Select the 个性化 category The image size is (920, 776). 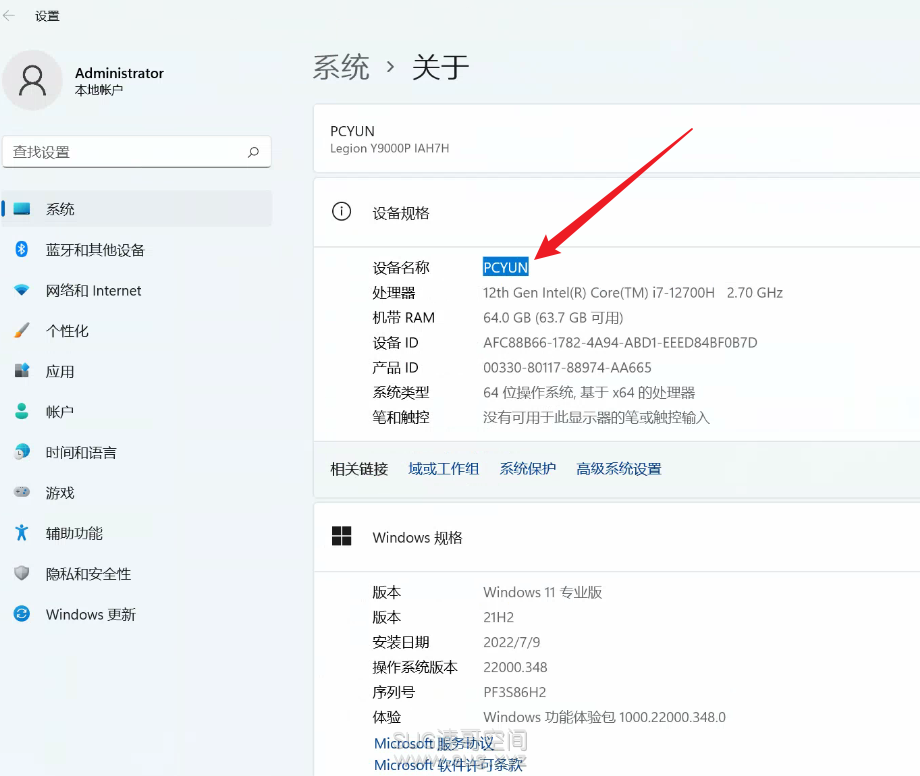point(137,330)
